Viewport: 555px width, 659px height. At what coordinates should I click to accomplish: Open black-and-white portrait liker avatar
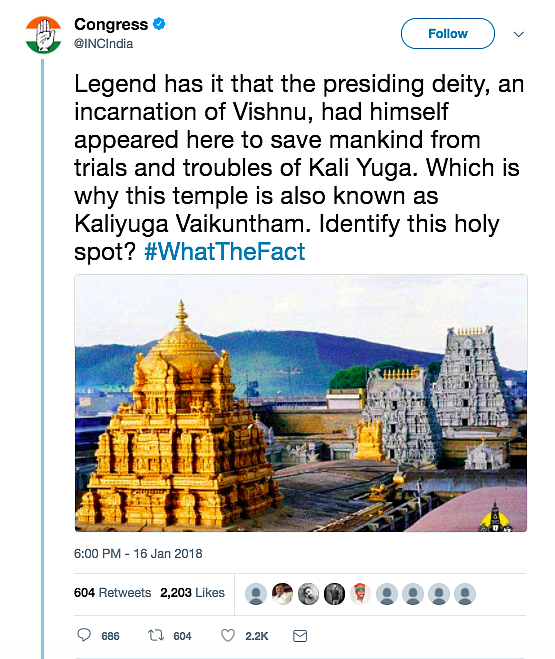(x=308, y=594)
